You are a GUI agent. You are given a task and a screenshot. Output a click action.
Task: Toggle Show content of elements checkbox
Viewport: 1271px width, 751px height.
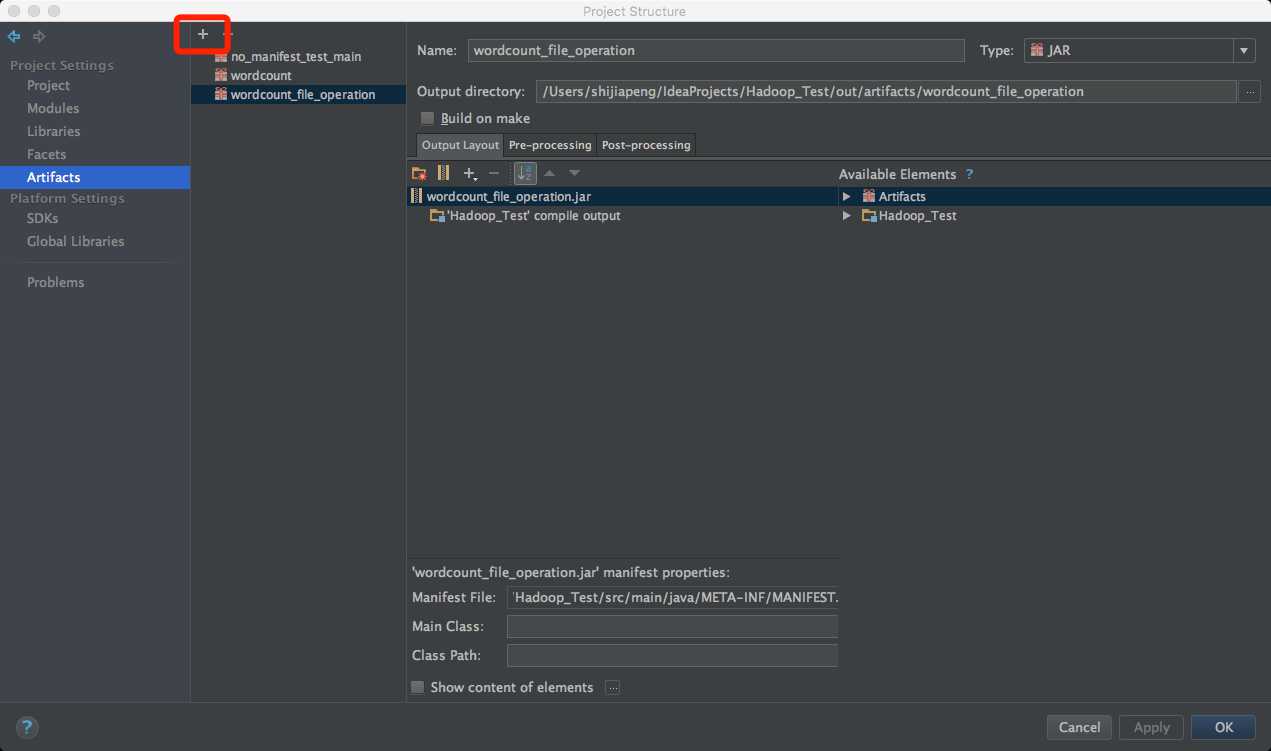[x=418, y=687]
